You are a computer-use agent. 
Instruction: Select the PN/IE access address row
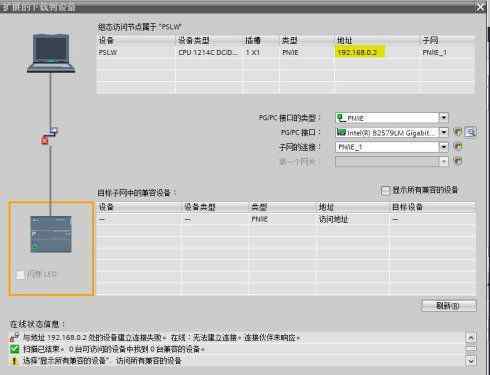coord(286,220)
